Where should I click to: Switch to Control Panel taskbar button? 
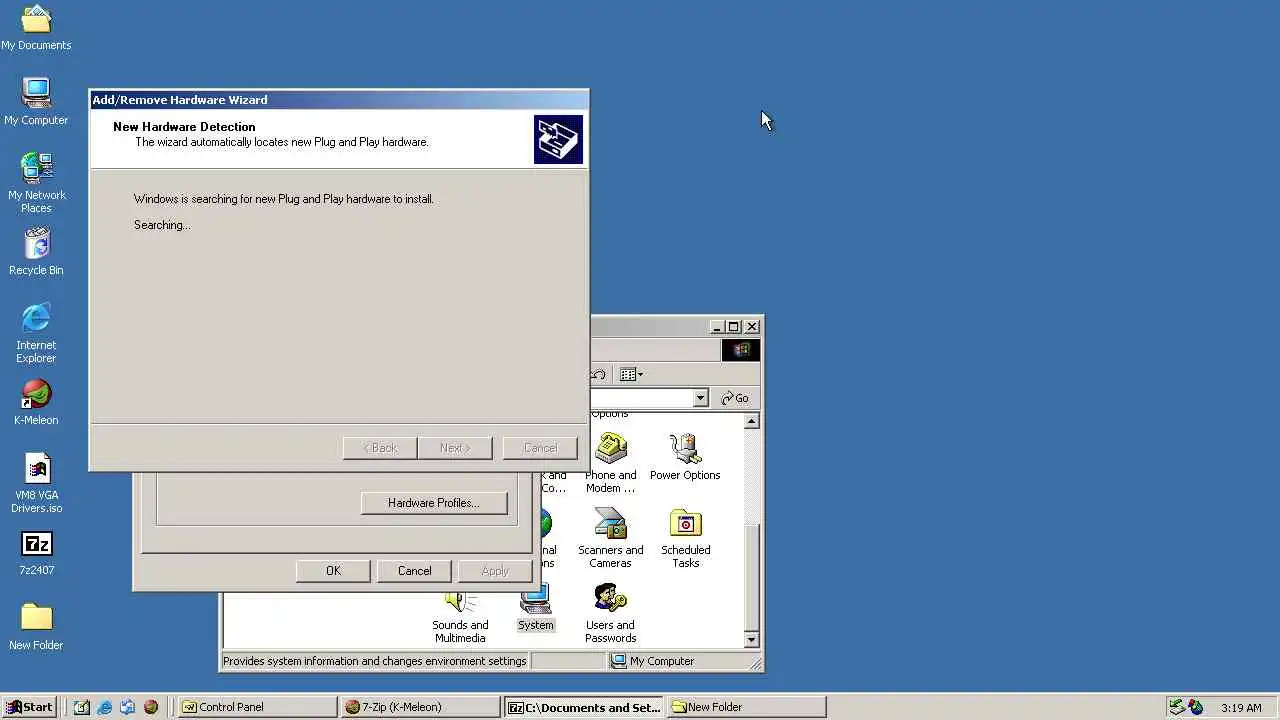258,707
